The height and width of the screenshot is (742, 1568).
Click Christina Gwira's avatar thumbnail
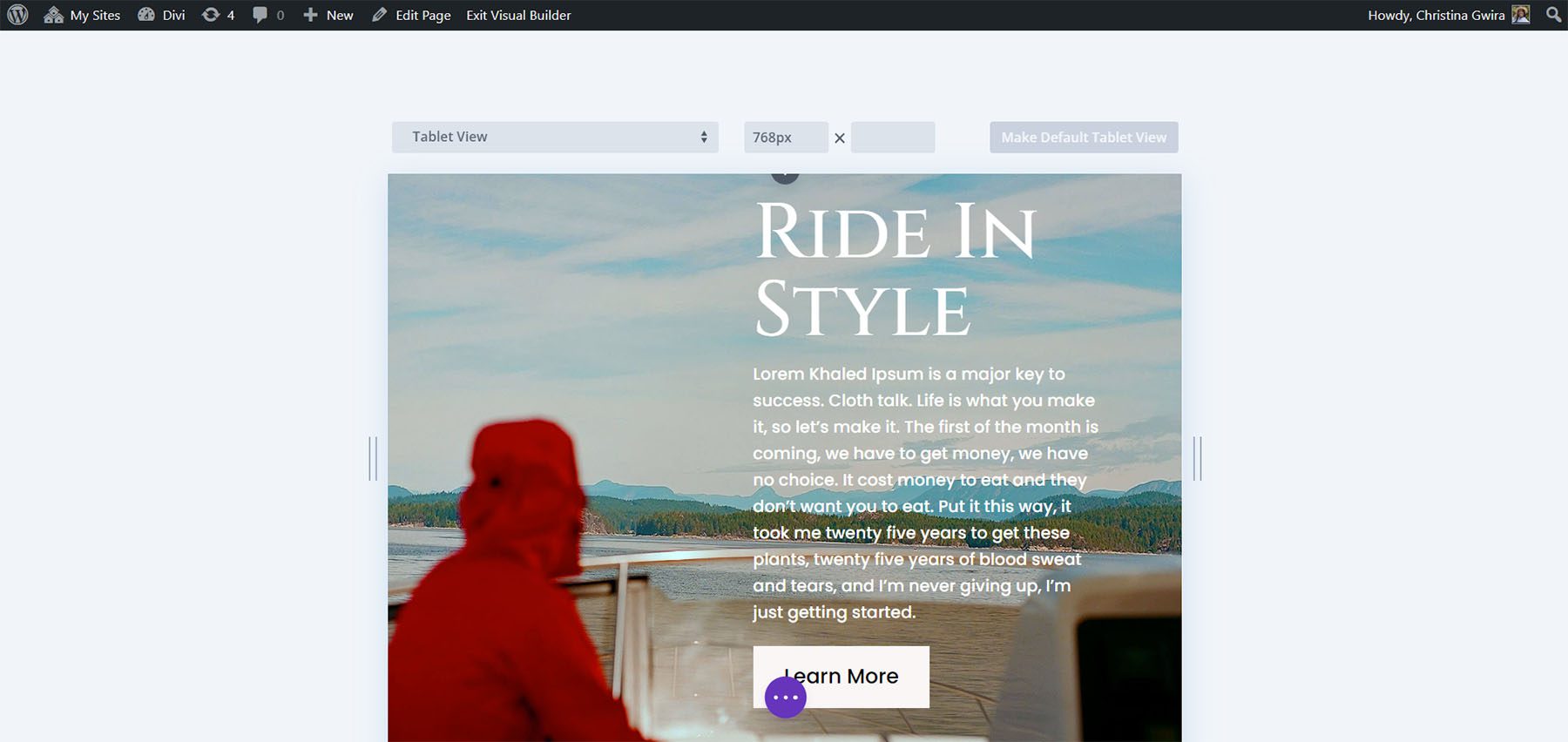tap(1521, 15)
